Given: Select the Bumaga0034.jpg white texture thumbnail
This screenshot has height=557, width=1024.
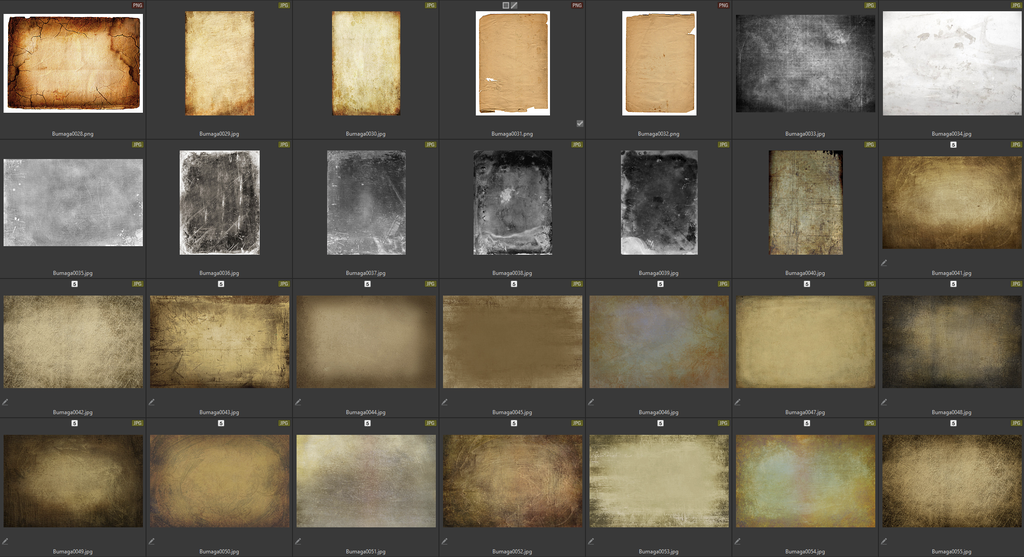Looking at the screenshot, I should pos(951,62).
